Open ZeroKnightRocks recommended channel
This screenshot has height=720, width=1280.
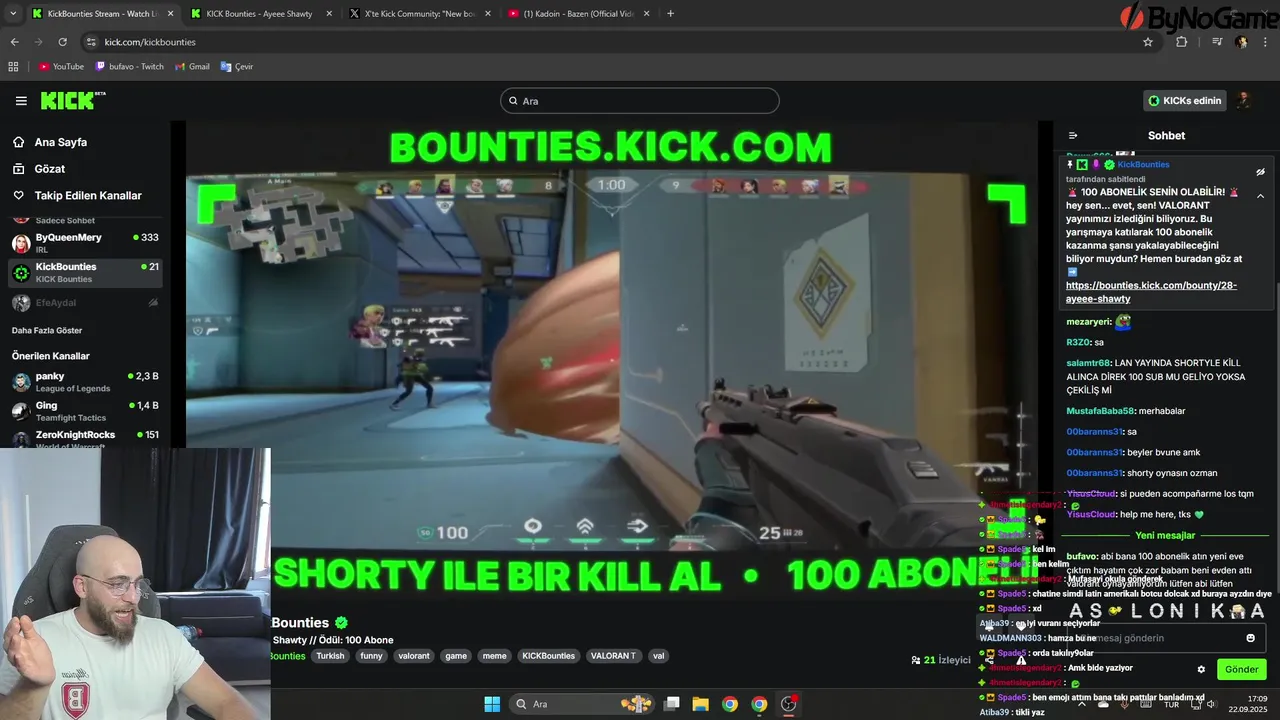coord(86,438)
